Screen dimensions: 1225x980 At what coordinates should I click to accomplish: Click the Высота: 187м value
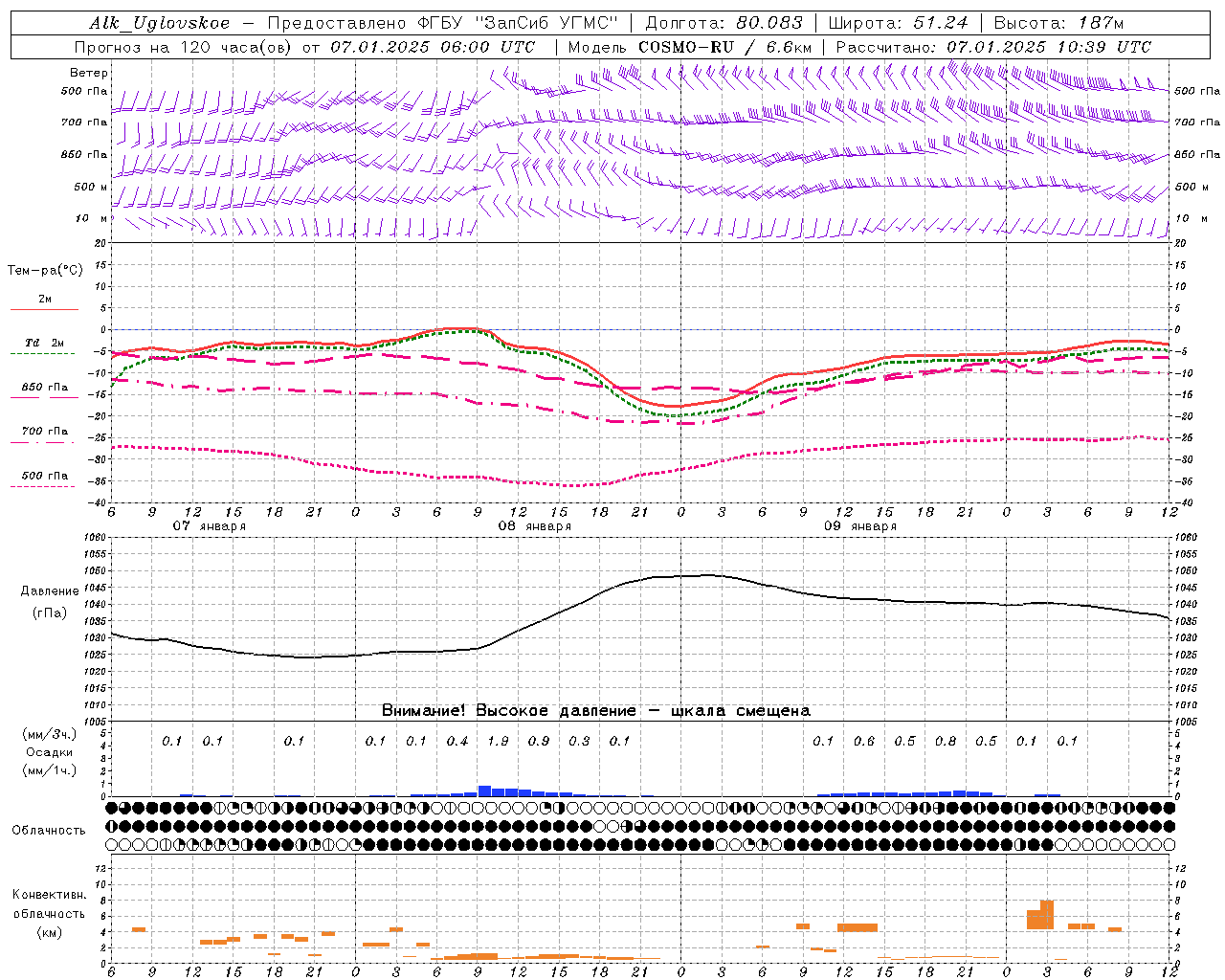coord(1058,23)
